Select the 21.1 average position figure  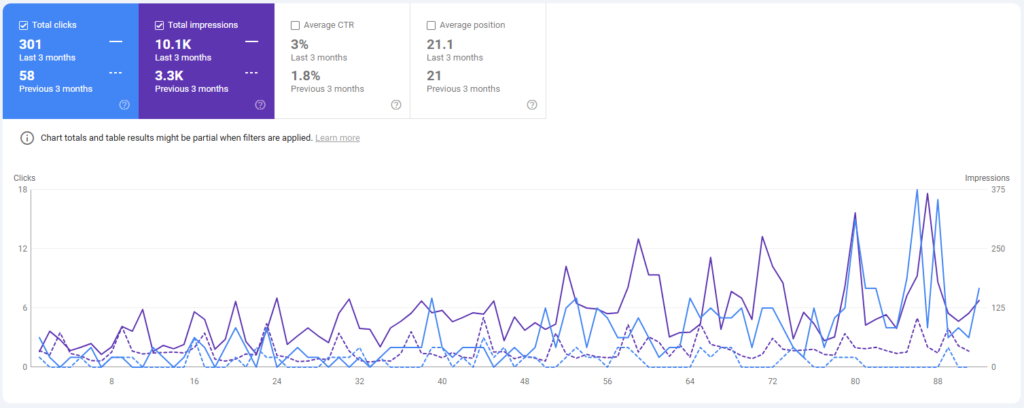[x=440, y=43]
